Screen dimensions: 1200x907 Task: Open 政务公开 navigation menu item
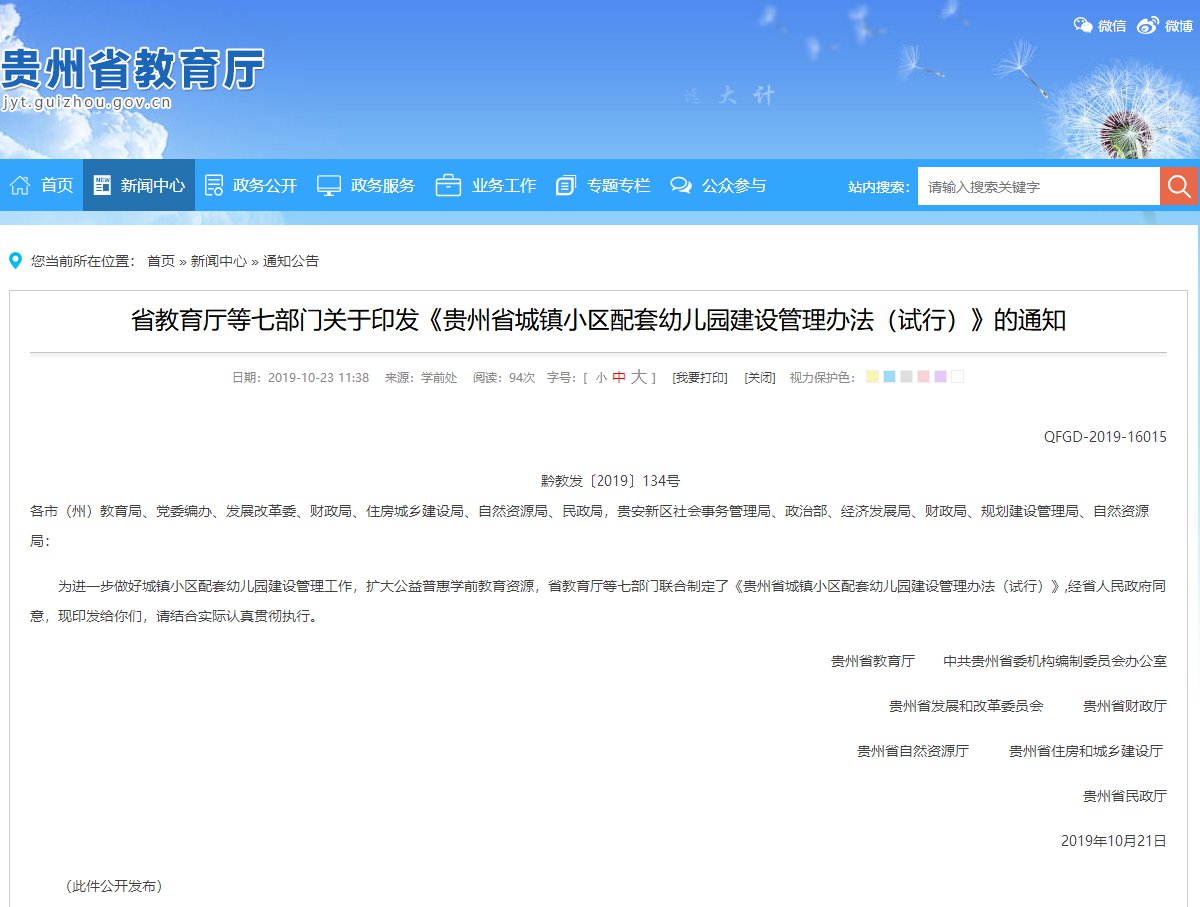265,185
